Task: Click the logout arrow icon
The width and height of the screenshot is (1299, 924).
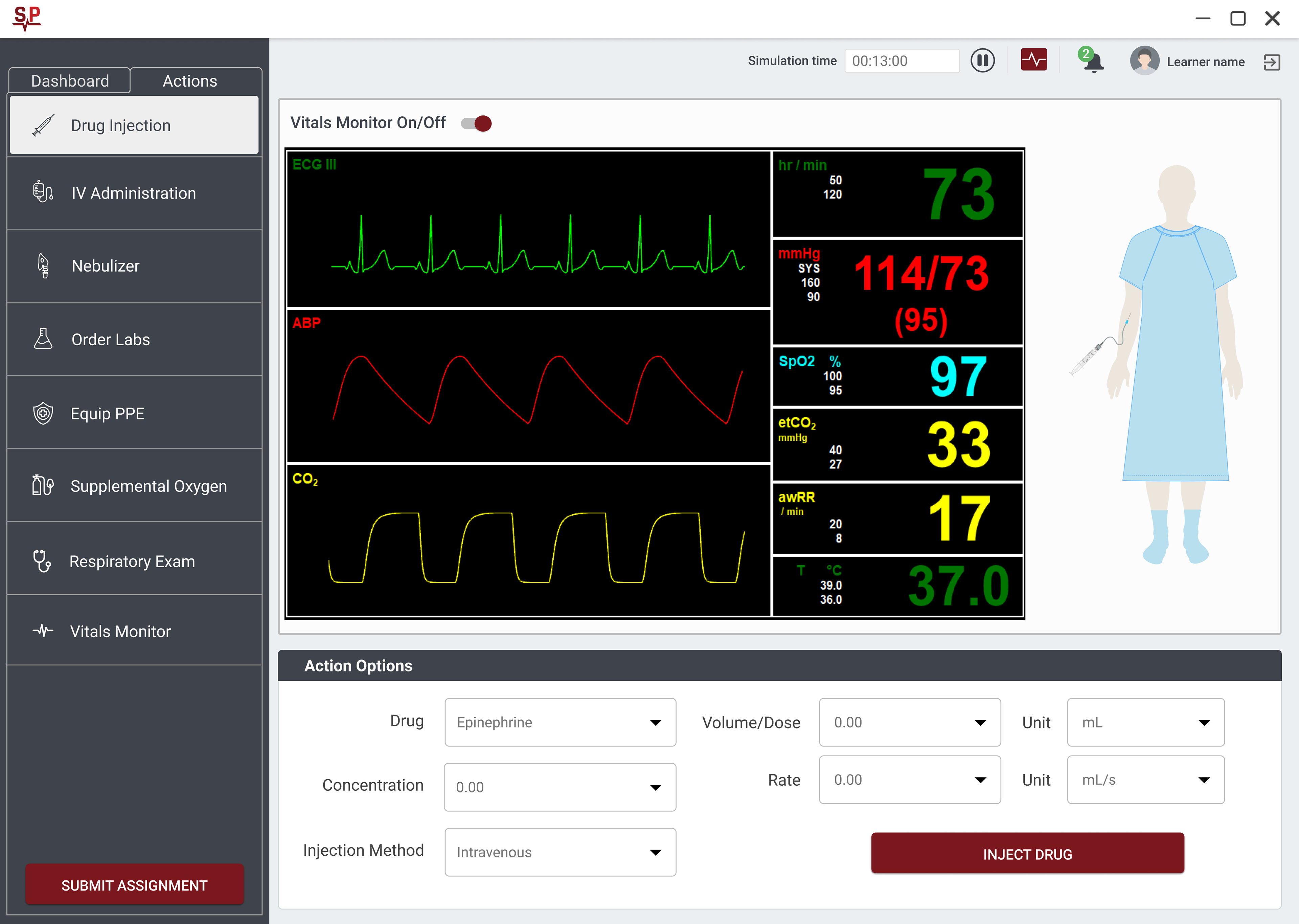Action: click(1272, 62)
